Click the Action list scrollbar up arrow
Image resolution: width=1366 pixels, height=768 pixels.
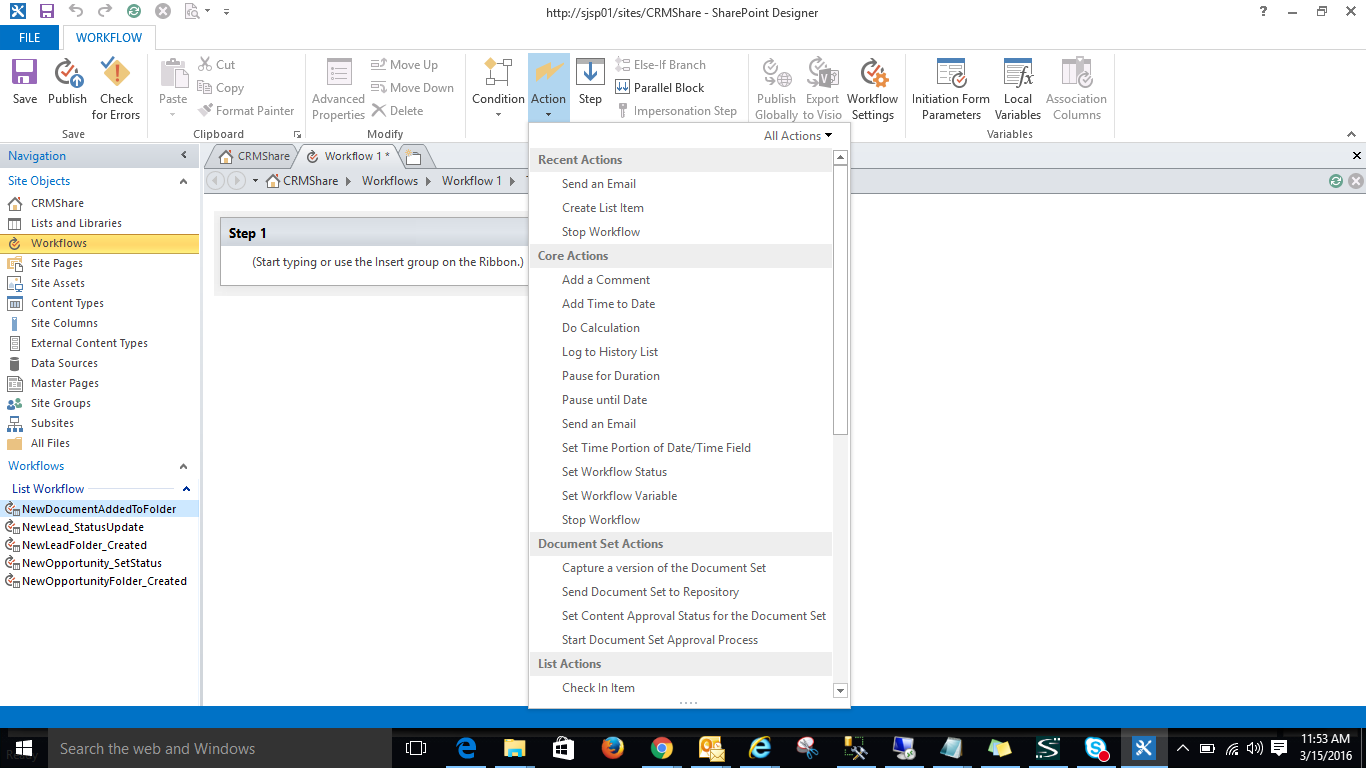point(840,157)
